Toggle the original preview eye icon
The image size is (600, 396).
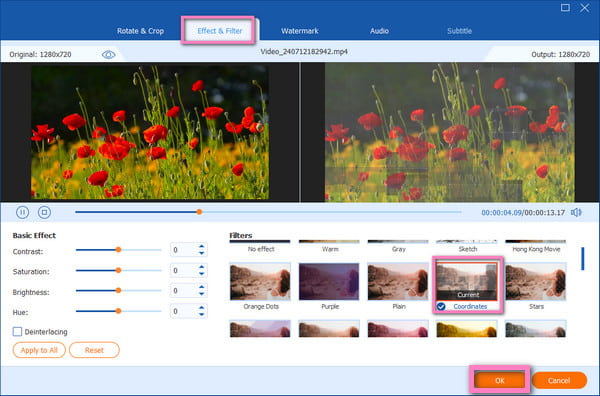(109, 55)
